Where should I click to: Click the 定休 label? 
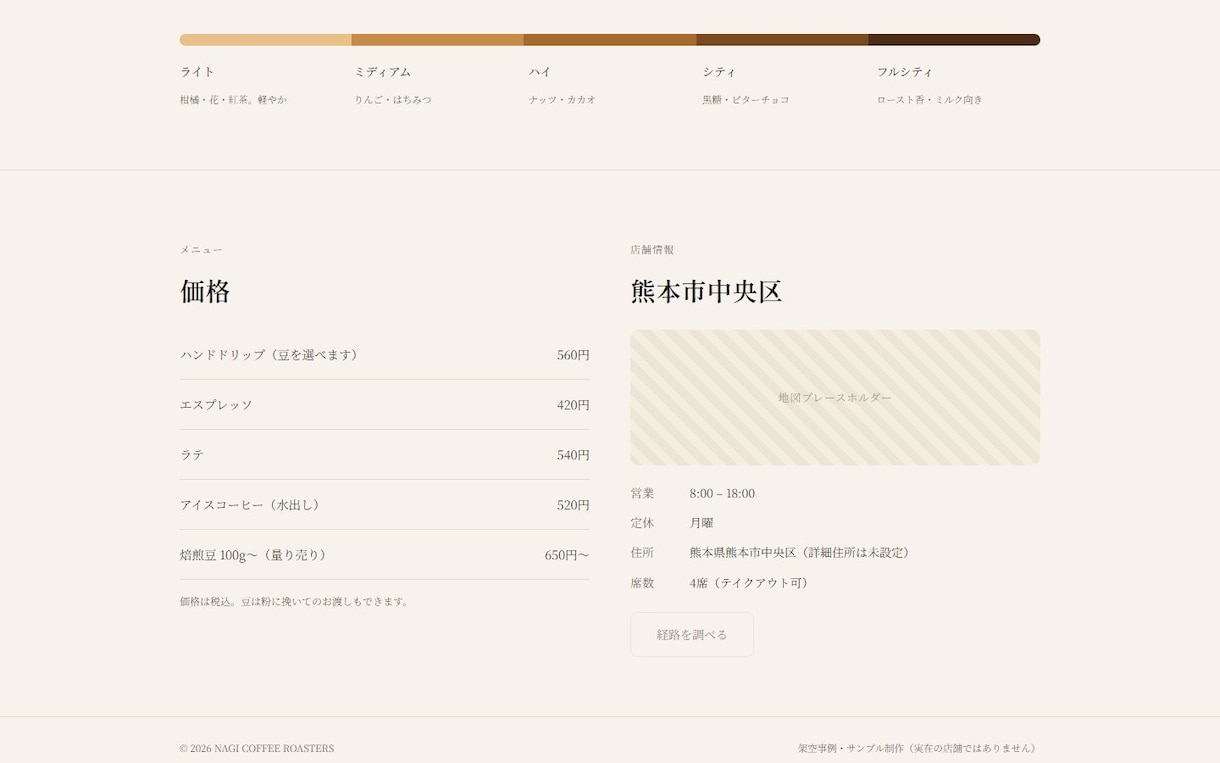coord(642,523)
